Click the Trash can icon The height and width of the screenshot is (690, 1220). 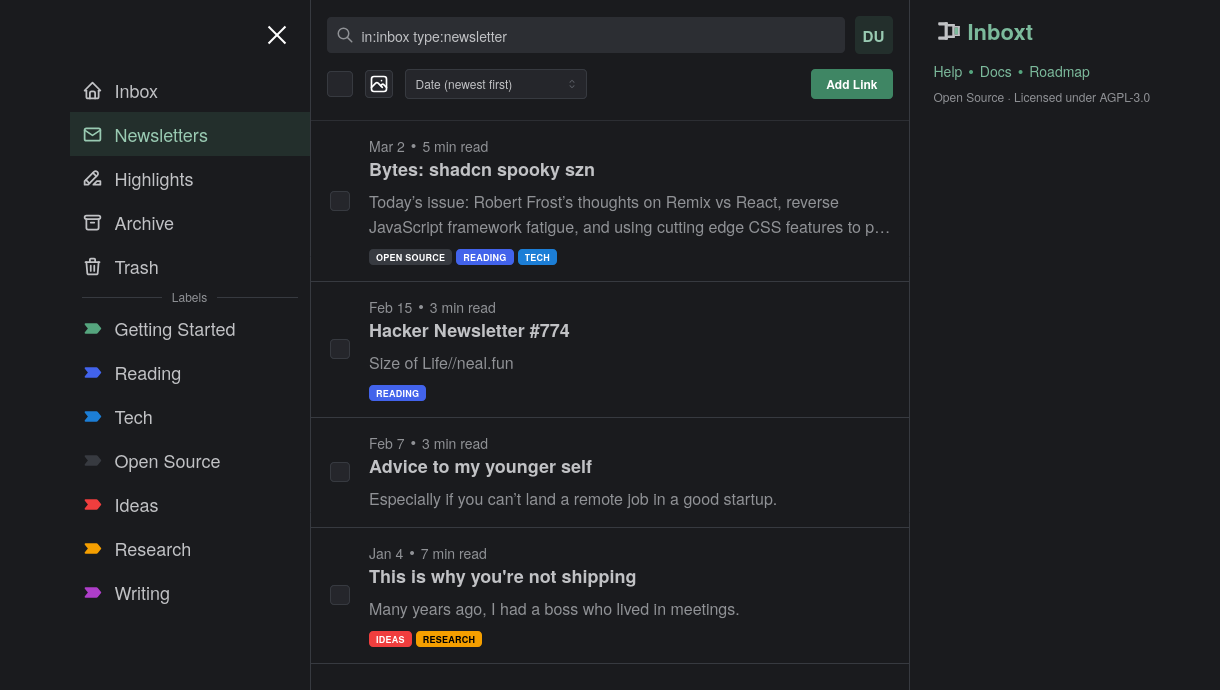click(x=92, y=267)
